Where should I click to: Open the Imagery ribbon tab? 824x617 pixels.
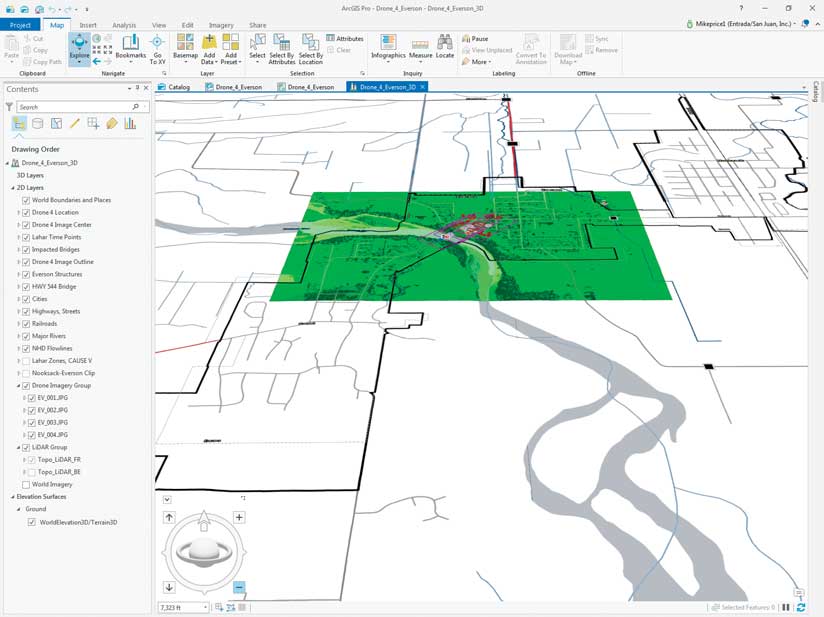pos(221,25)
